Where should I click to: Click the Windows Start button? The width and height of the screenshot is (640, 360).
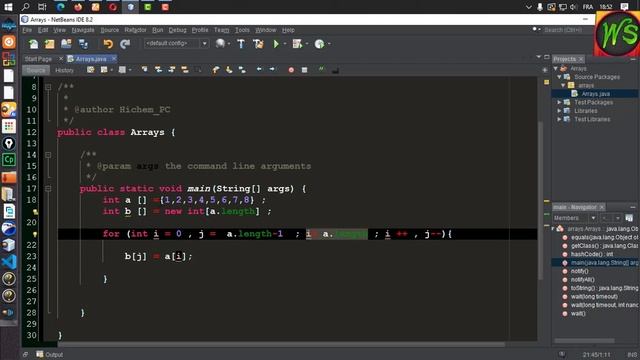click(x=8, y=7)
